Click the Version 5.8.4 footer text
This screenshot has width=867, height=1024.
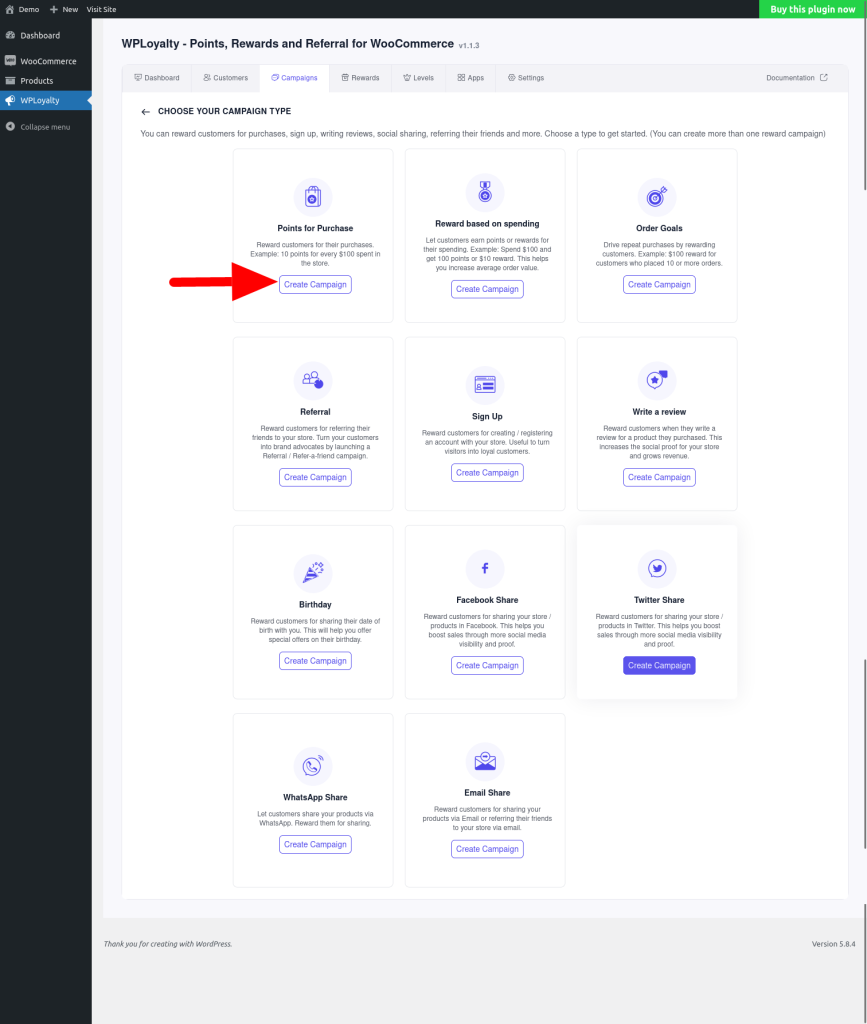(x=833, y=944)
